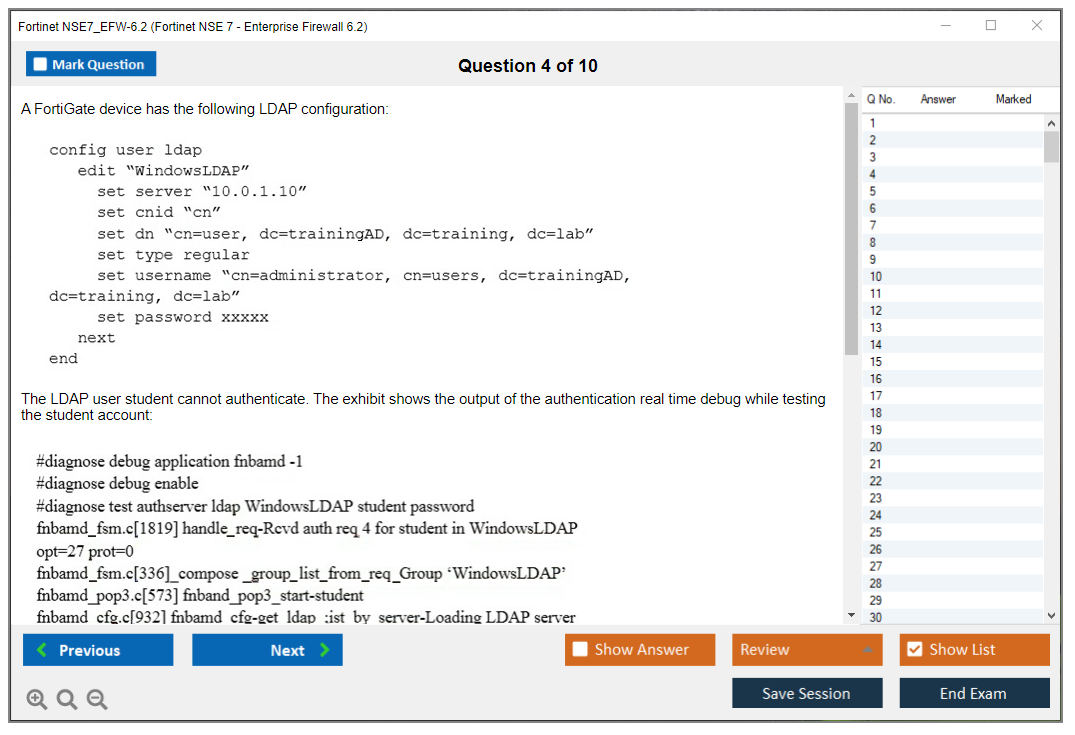Screen dimensions: 1075x735
Task: Click the green left arrow on Previous
Action: tap(42, 650)
